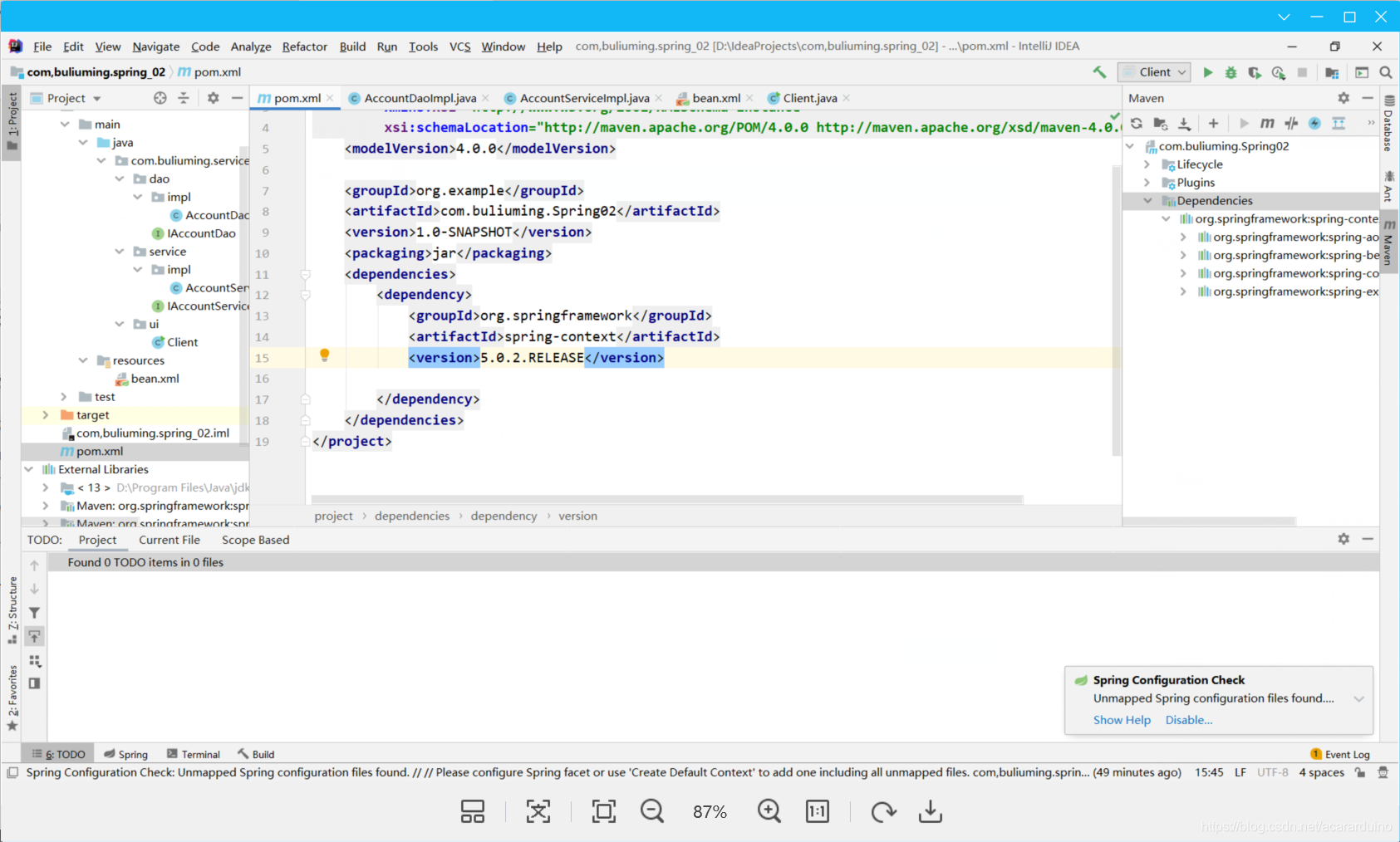Screen dimensions: 1400x842
Task: Click the Database side tool button
Action: (1388, 123)
